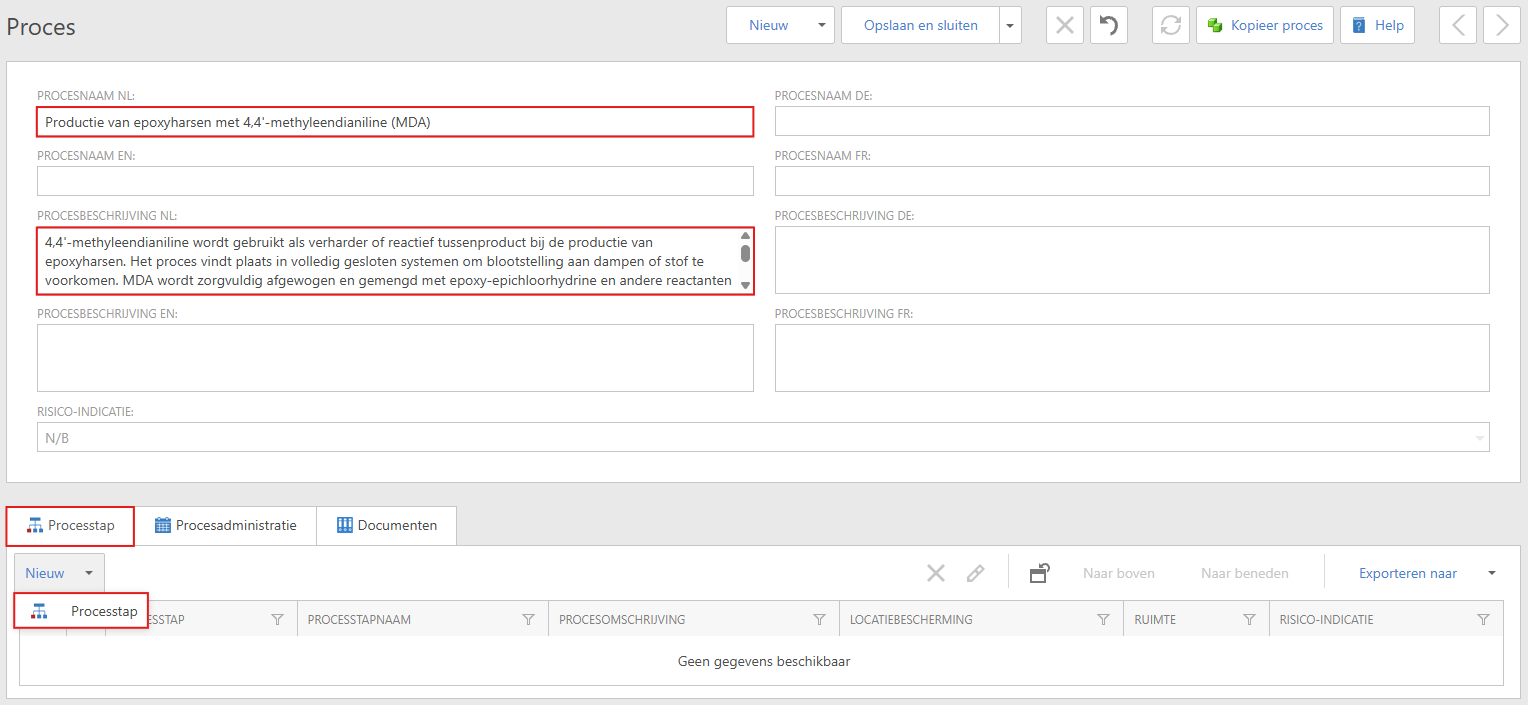Click the delete X icon above process step grid
This screenshot has height=705, width=1528.
[935, 573]
